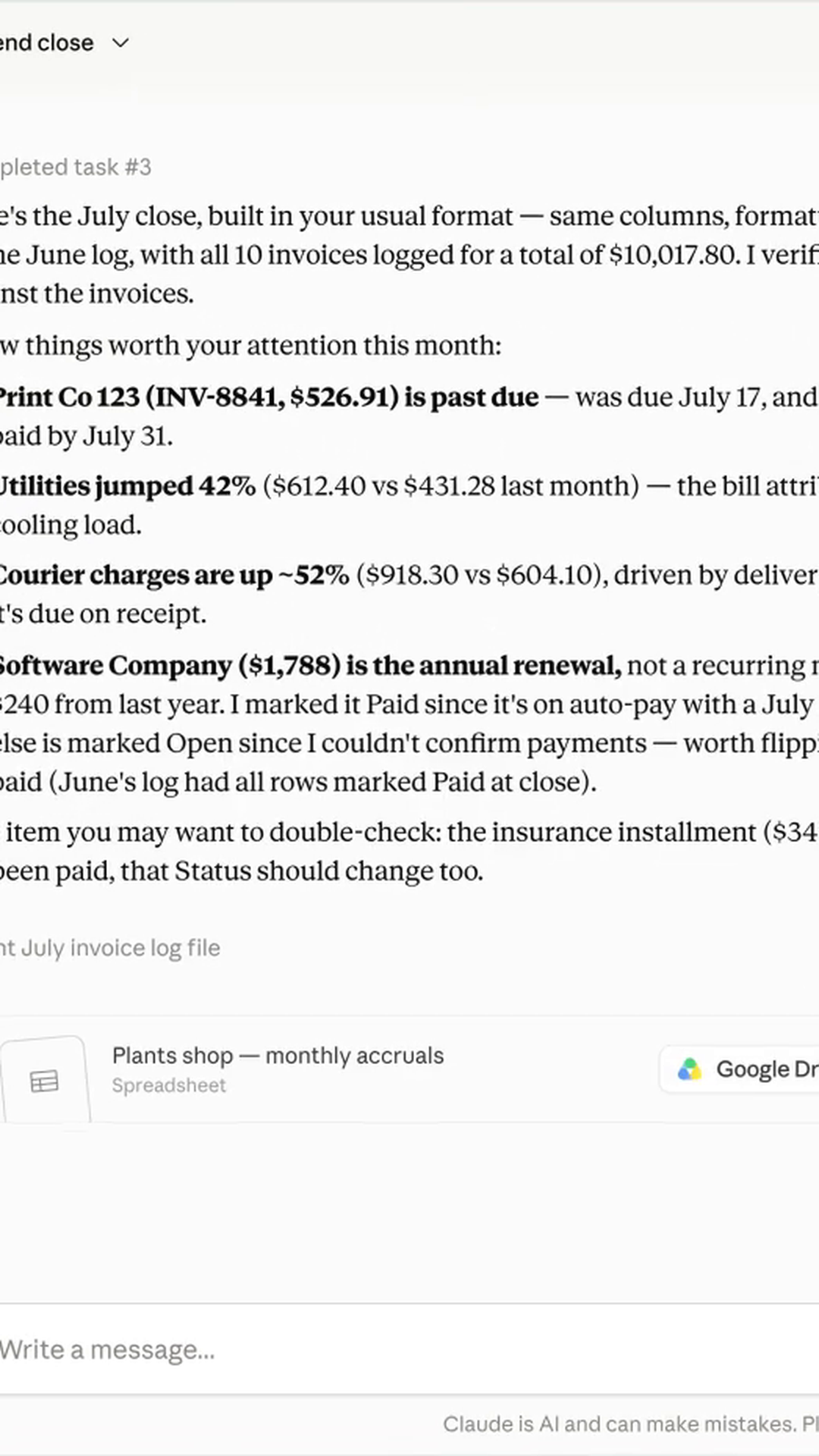This screenshot has width=819, height=1456.
Task: Click the 'paid by July 31.' line
Action: [86, 436]
